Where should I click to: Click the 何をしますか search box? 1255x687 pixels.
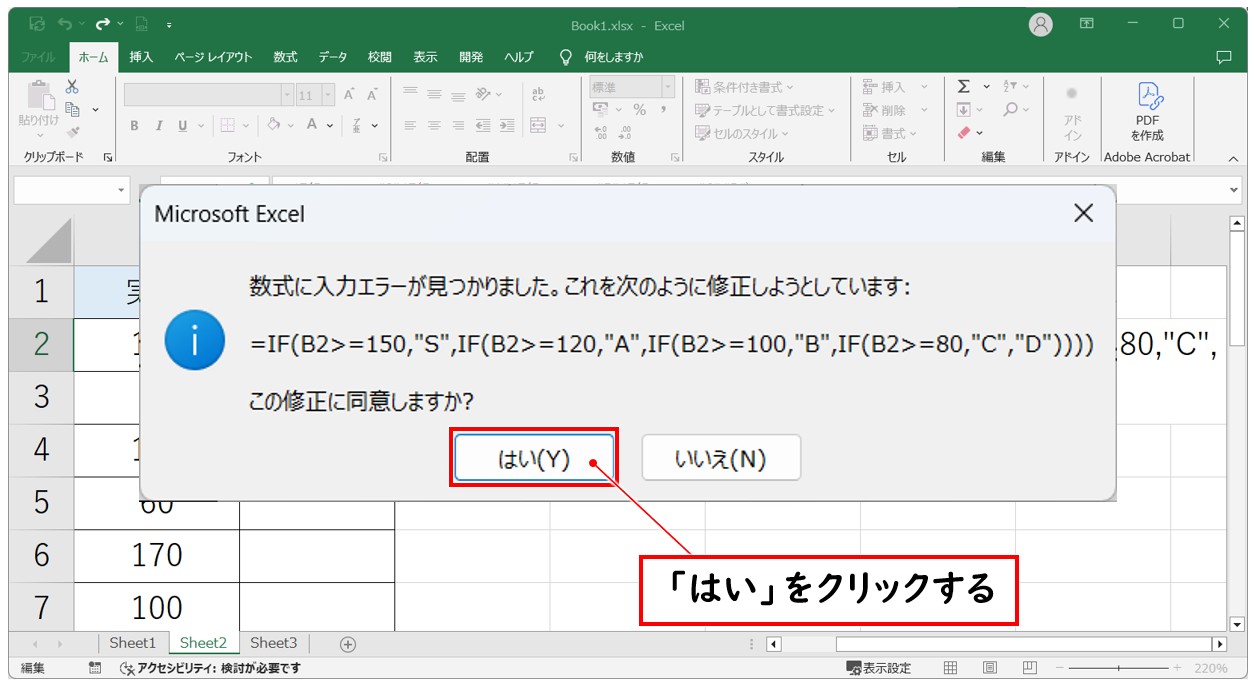coord(604,57)
